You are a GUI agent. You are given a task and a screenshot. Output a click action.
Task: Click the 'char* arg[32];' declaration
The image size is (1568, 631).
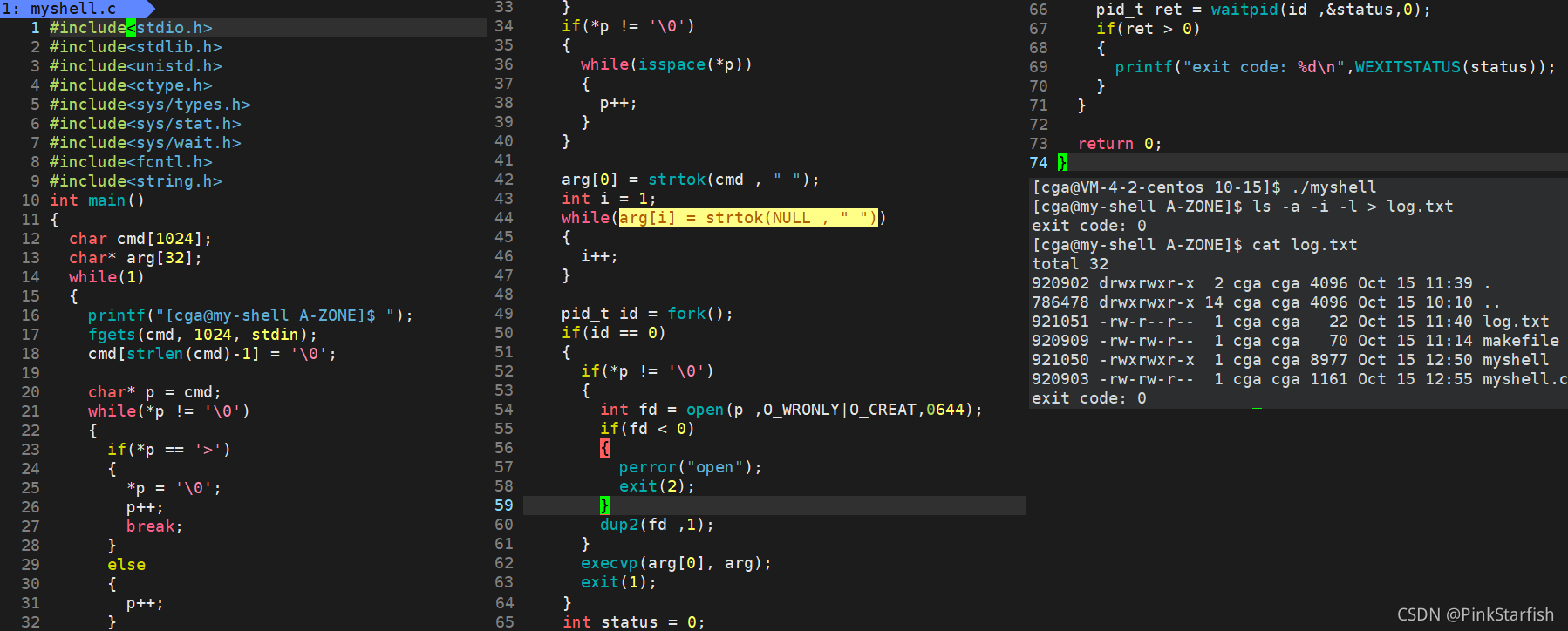[x=135, y=258]
